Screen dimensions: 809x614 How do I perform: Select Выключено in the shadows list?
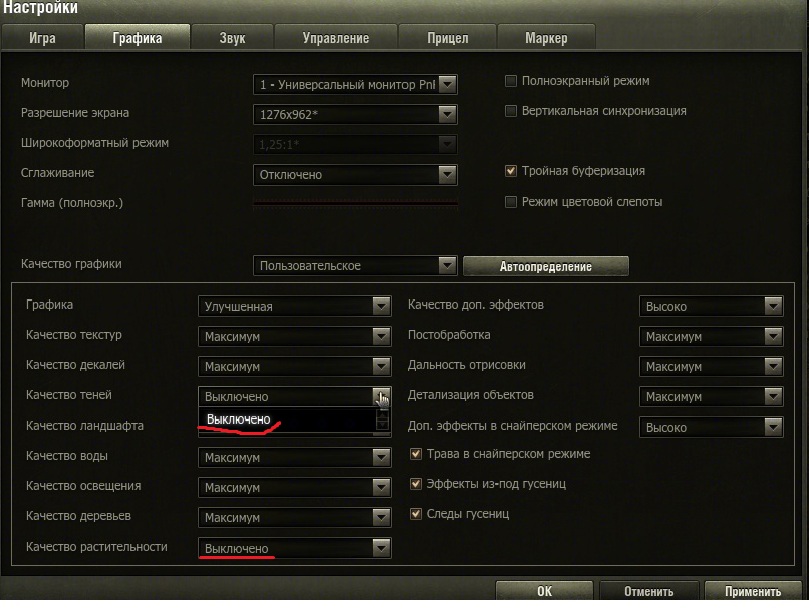(287, 419)
